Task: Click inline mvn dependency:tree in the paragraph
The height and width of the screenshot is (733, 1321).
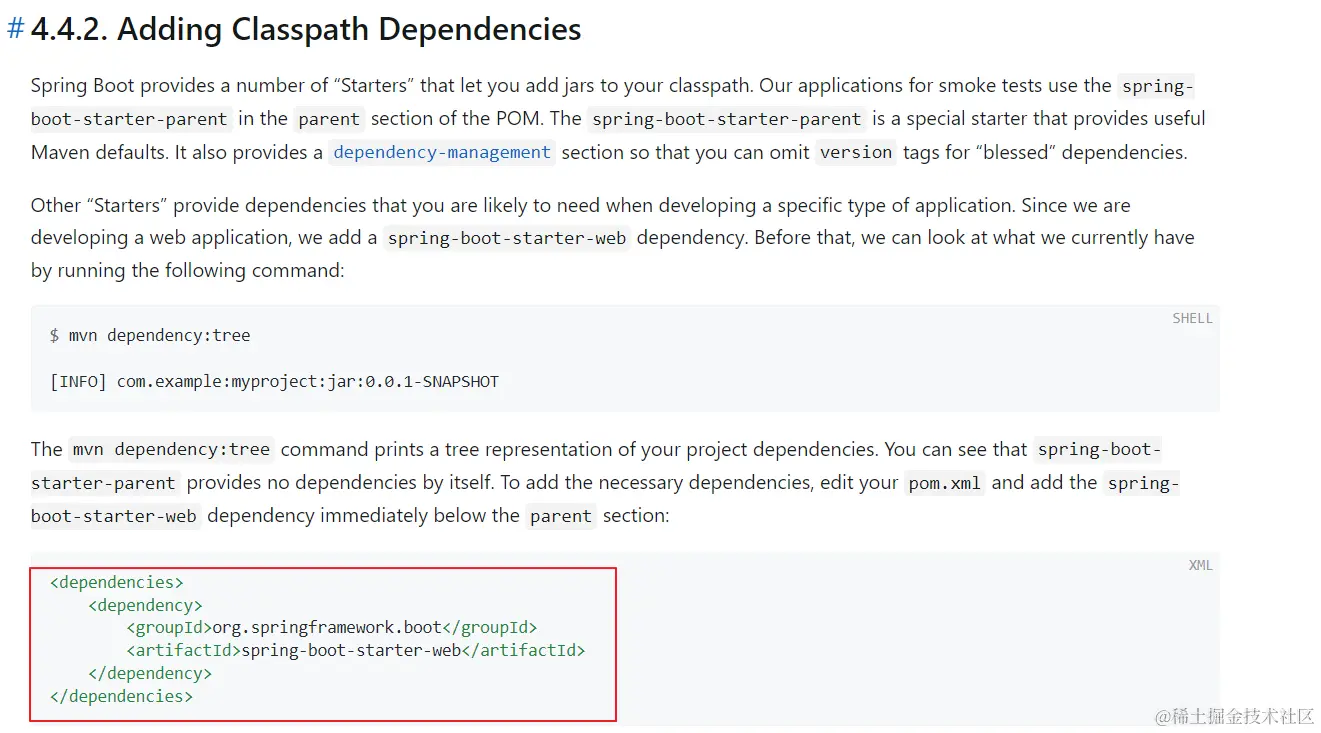Action: [x=173, y=450]
